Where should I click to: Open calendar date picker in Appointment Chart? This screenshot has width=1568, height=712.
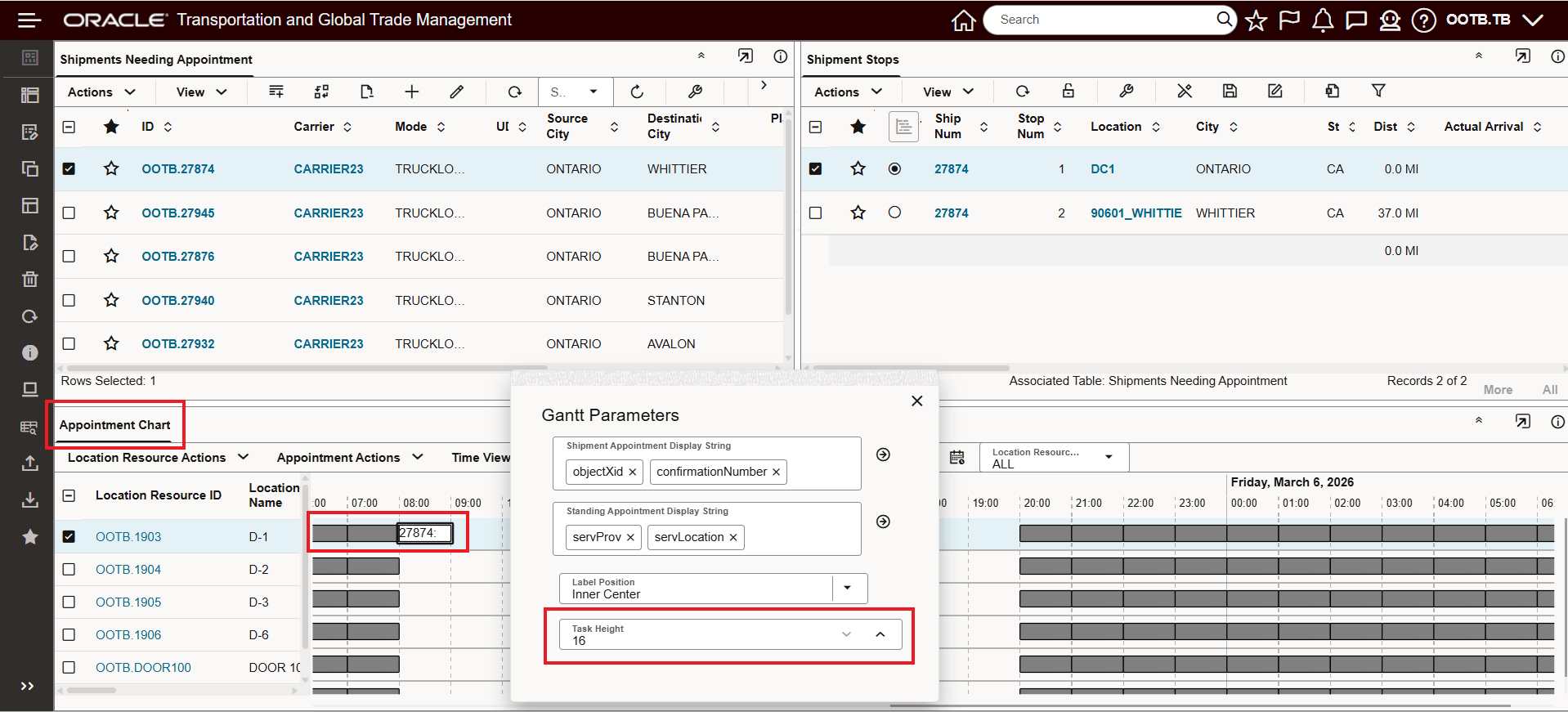click(x=957, y=458)
